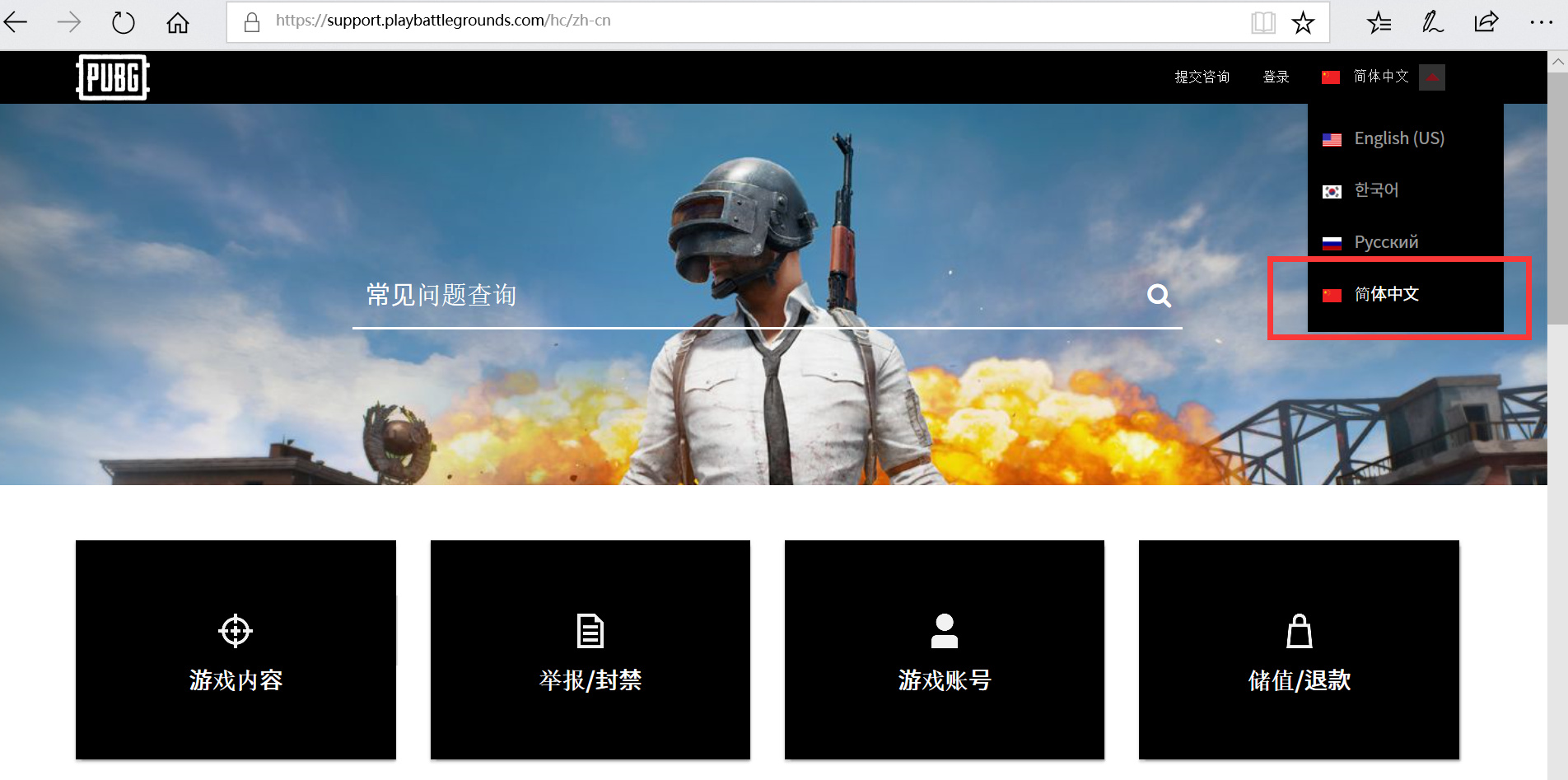Click the PUBG logo in the header
1568x780 pixels.
[112, 77]
